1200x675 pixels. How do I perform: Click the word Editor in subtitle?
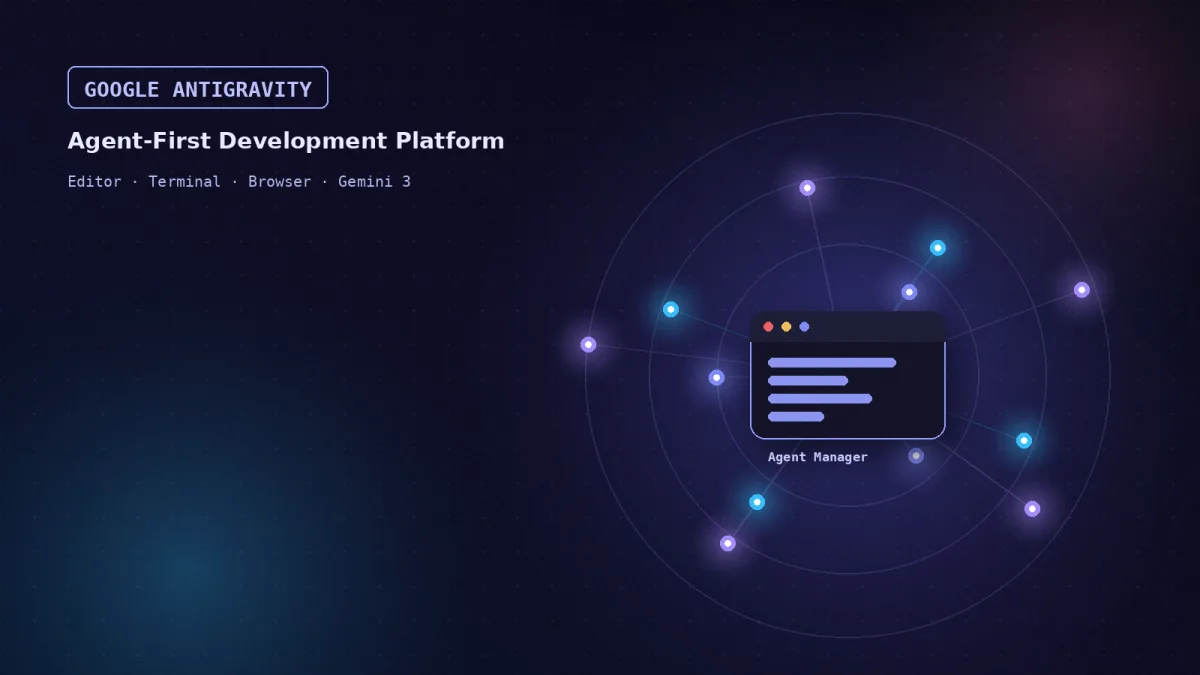pyautogui.click(x=94, y=181)
